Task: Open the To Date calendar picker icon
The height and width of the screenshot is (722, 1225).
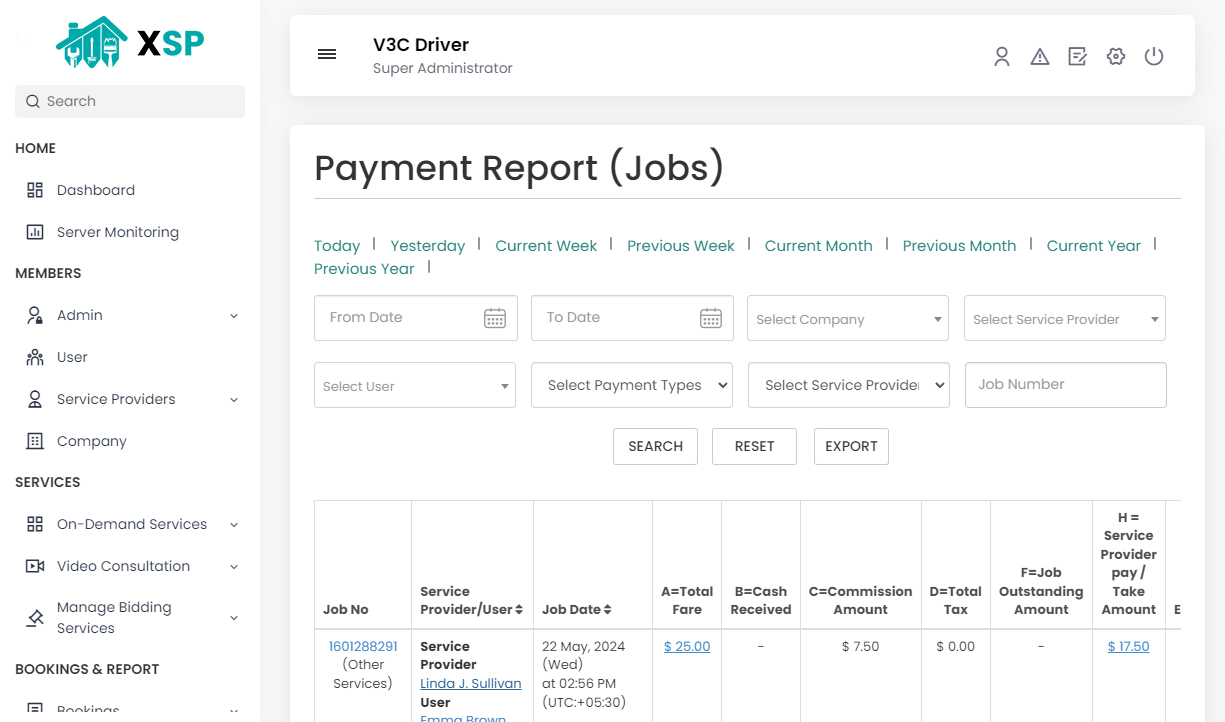Action: point(711,317)
